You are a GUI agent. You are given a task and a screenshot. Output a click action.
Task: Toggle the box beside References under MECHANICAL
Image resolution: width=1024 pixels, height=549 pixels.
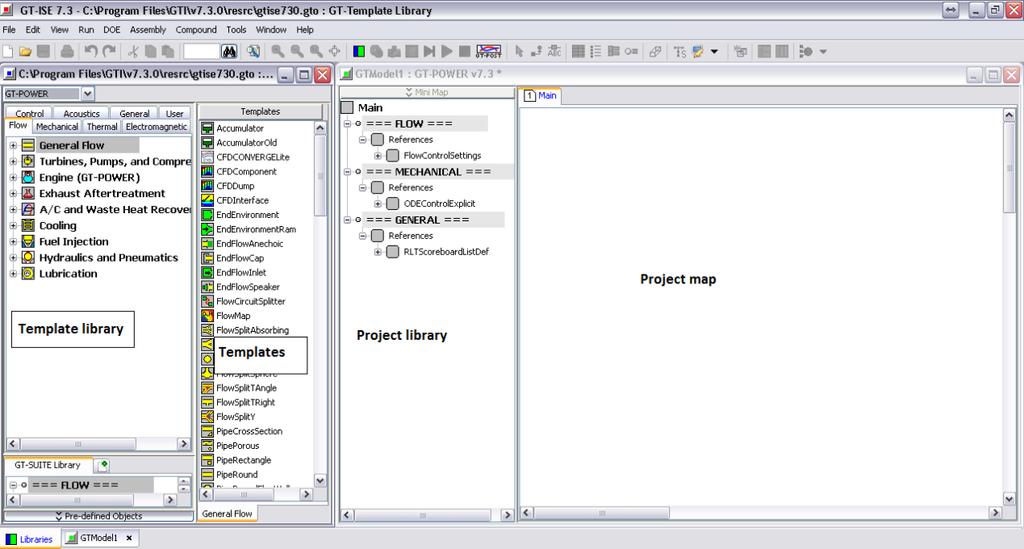coord(377,187)
